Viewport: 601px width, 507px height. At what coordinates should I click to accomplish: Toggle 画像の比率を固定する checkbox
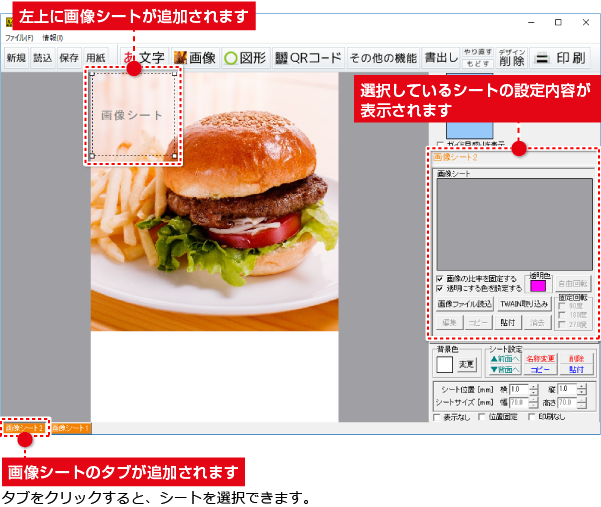coord(441,278)
